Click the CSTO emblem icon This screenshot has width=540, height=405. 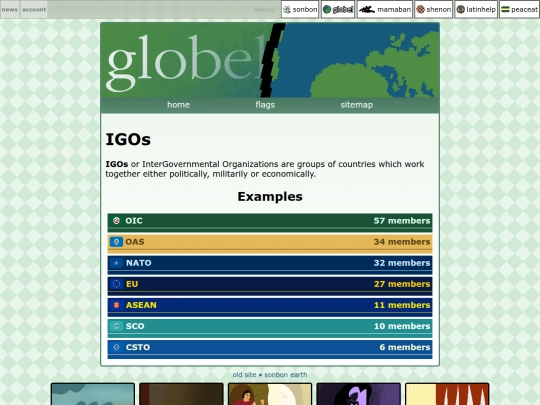(x=116, y=347)
